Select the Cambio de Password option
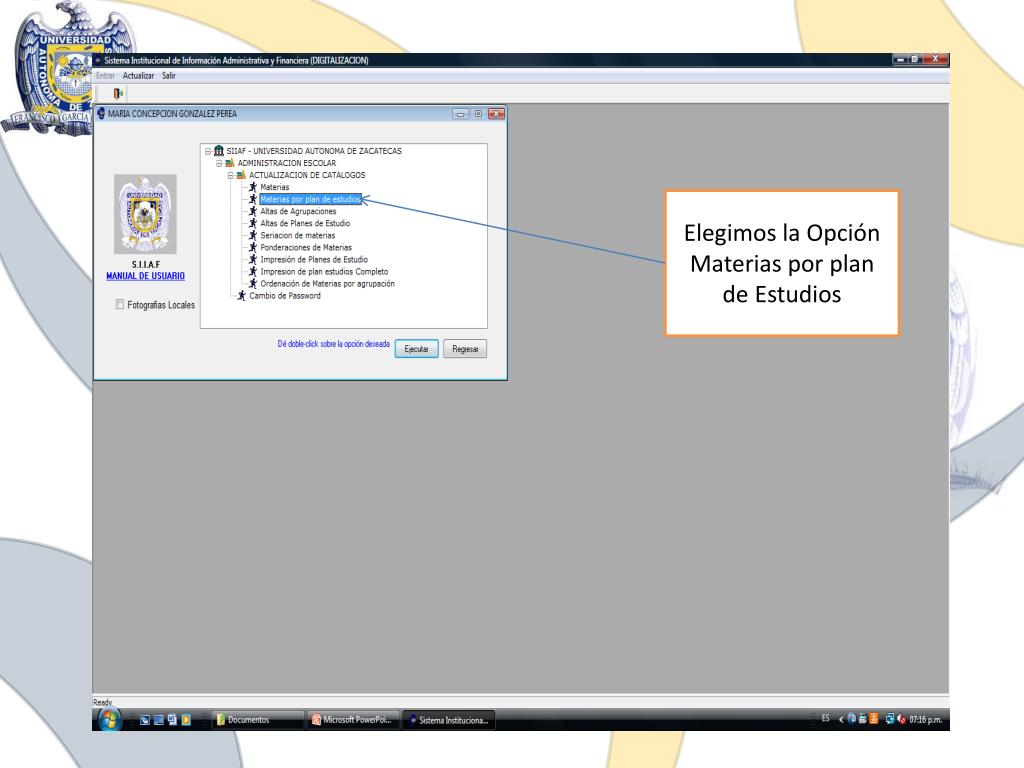Screen dimensions: 1024x768 pyautogui.click(x=285, y=296)
